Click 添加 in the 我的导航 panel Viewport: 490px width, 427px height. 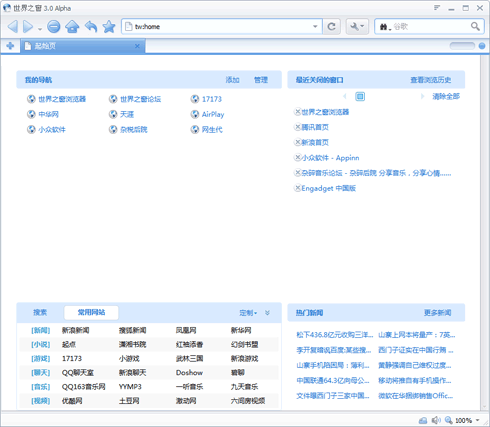pyautogui.click(x=232, y=80)
